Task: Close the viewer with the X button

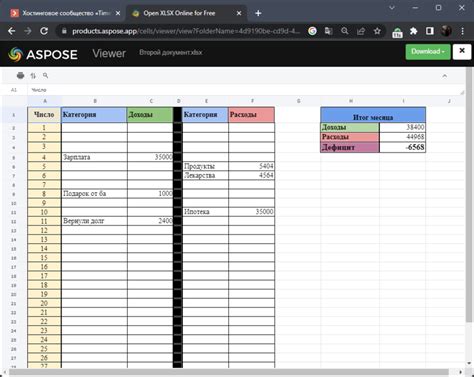Action: [462, 51]
